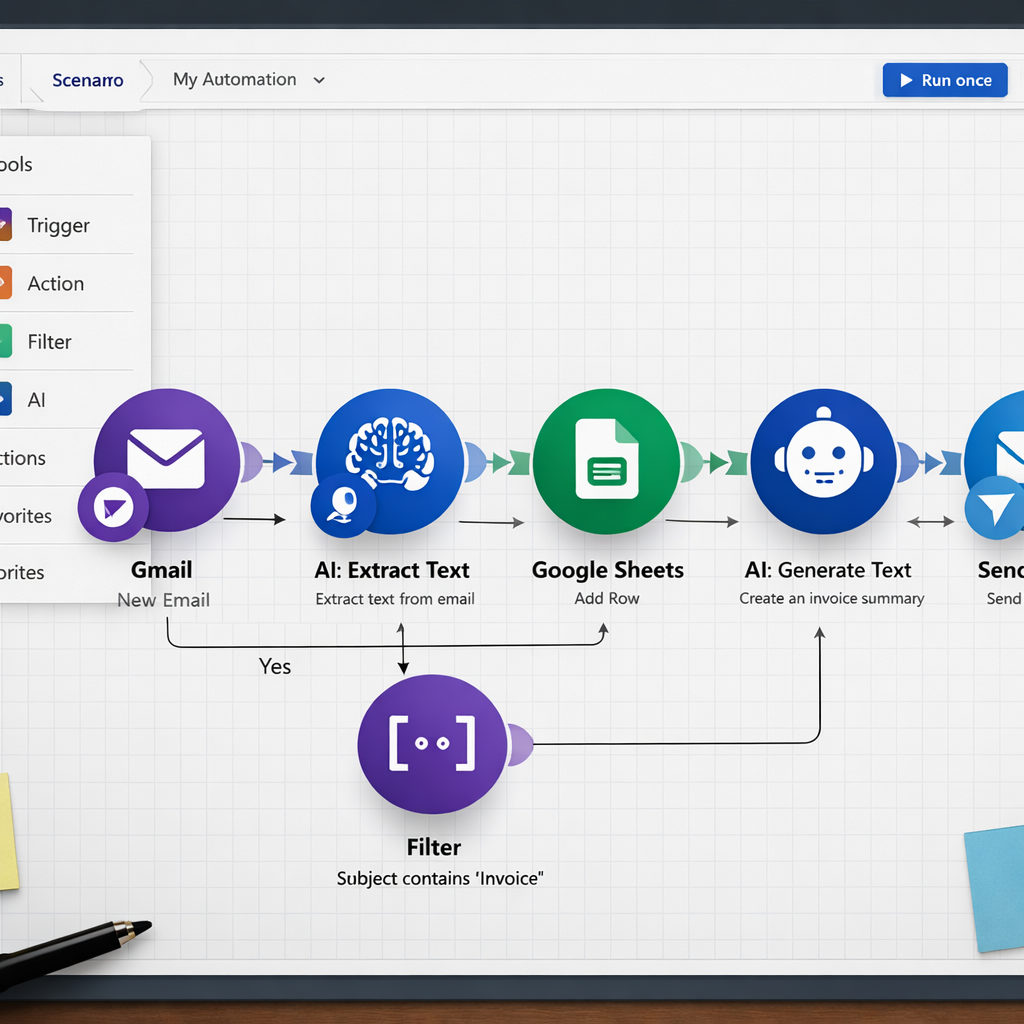Click the Generate Text output connector handle

click(908, 462)
